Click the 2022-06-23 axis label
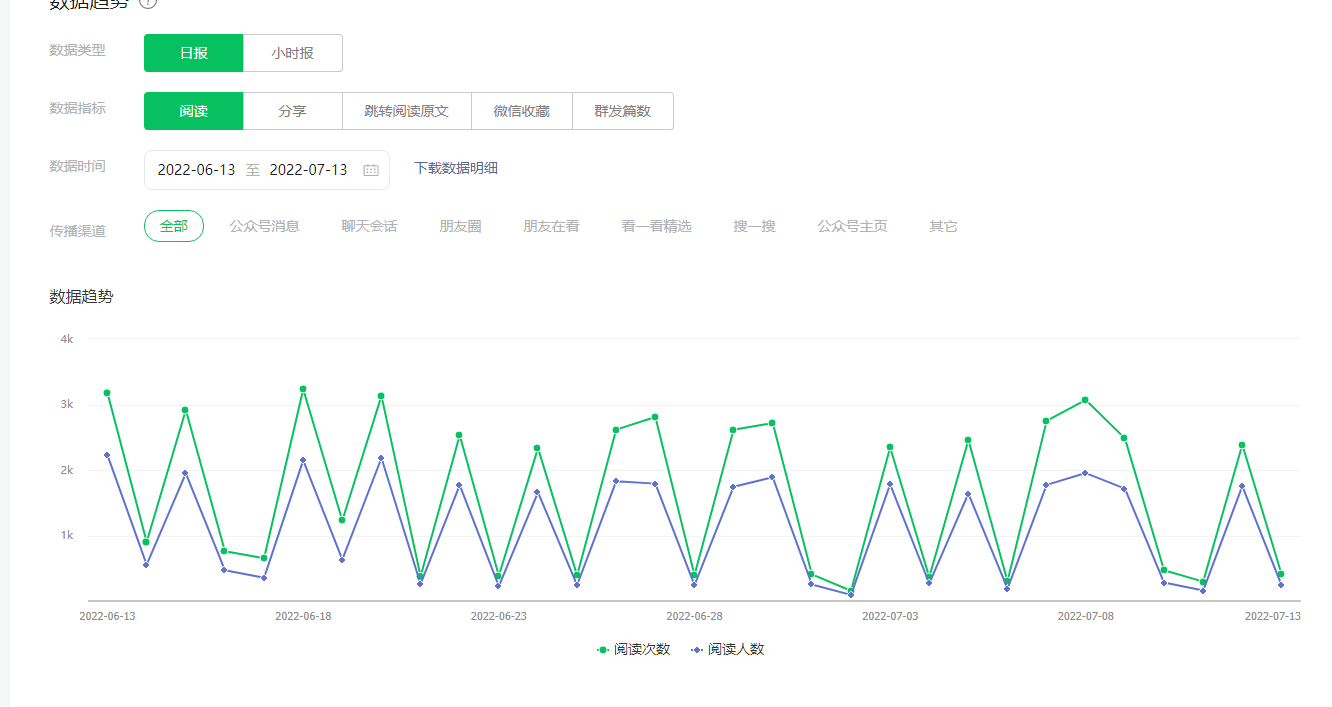The image size is (1332, 707). [499, 616]
